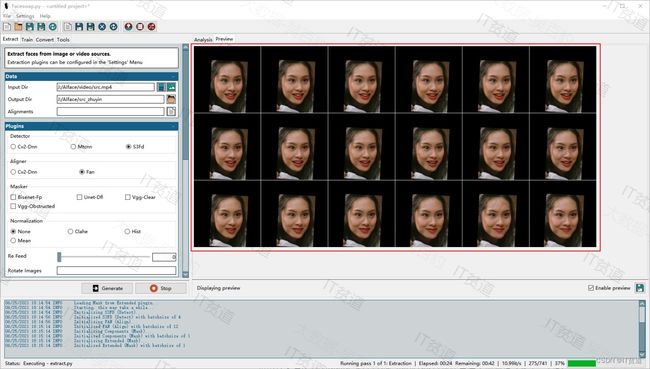Image resolution: width=650 pixels, height=369 pixels.
Task: Click 'Running pass 1 of 1: Extraction' text
Action: point(376,363)
